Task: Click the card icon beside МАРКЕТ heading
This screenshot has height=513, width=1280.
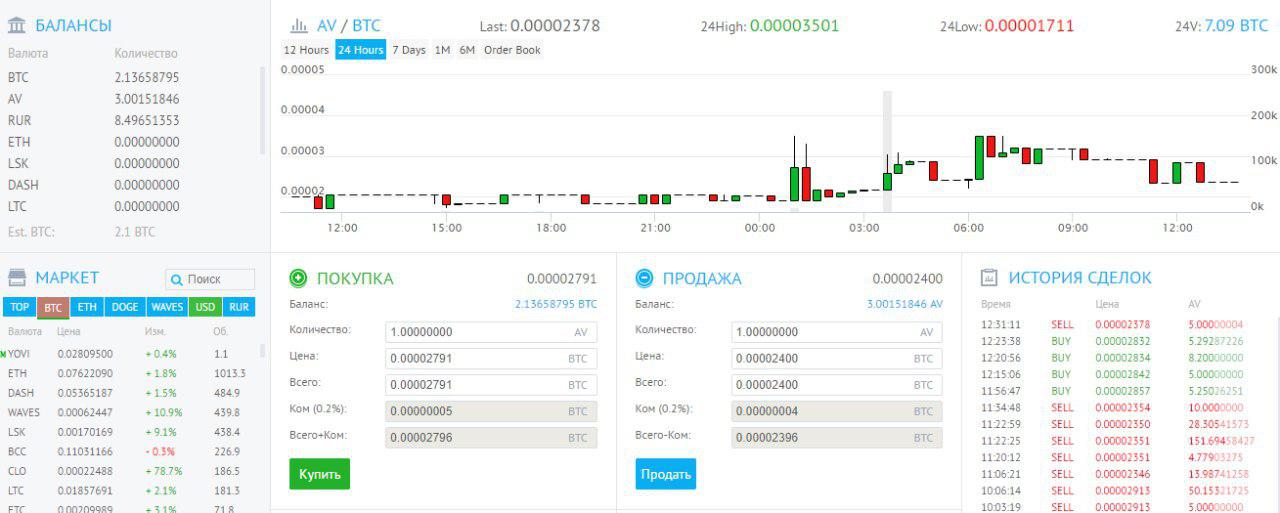Action: coord(17,277)
